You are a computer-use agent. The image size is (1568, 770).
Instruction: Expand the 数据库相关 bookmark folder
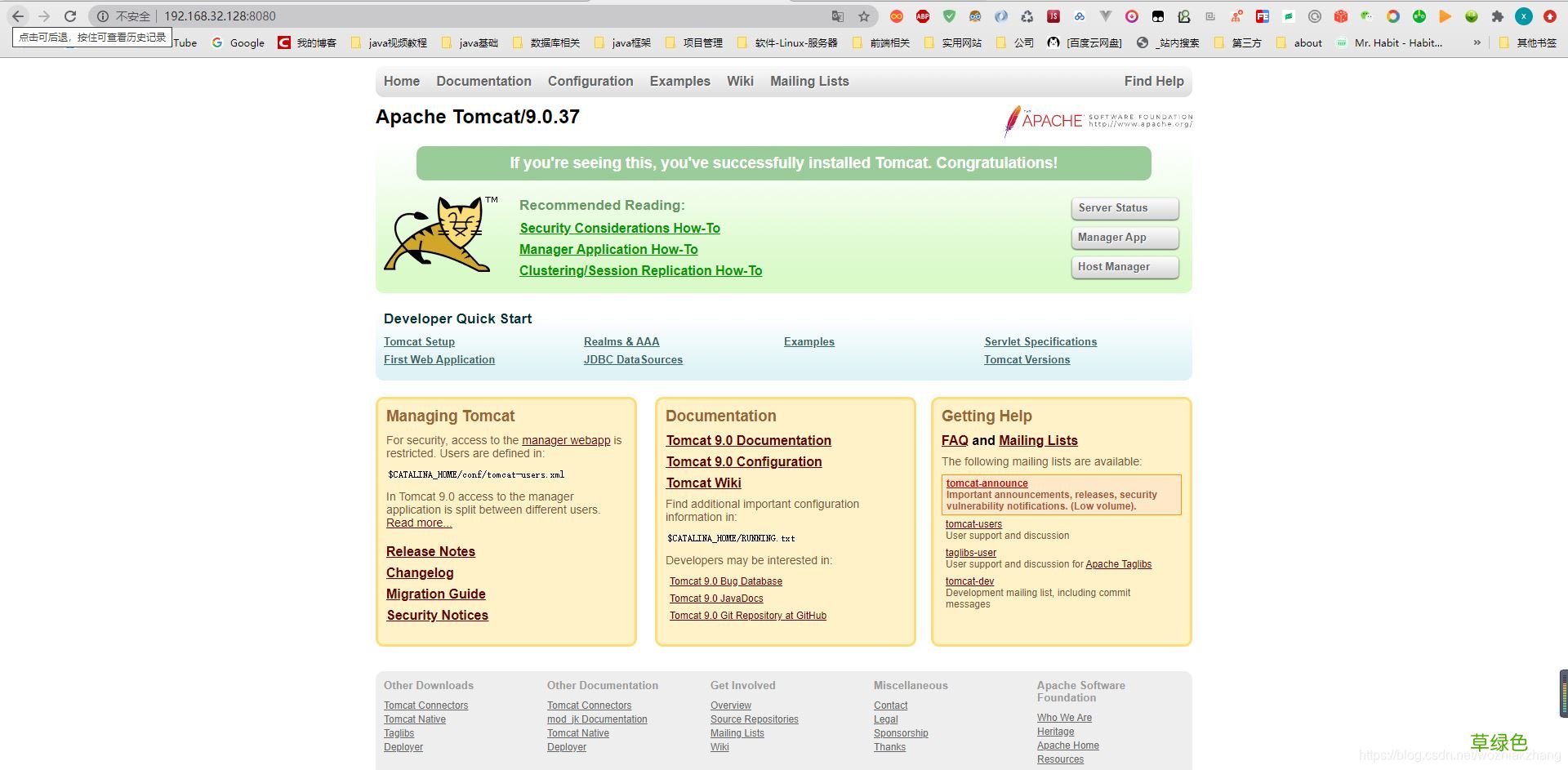[546, 42]
